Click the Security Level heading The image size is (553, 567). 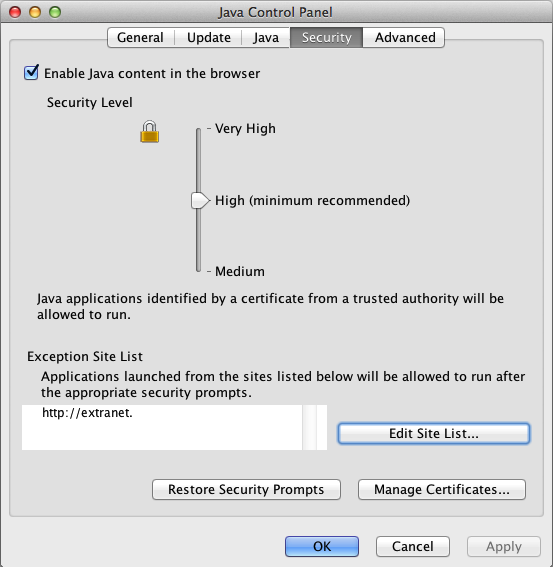pos(90,102)
